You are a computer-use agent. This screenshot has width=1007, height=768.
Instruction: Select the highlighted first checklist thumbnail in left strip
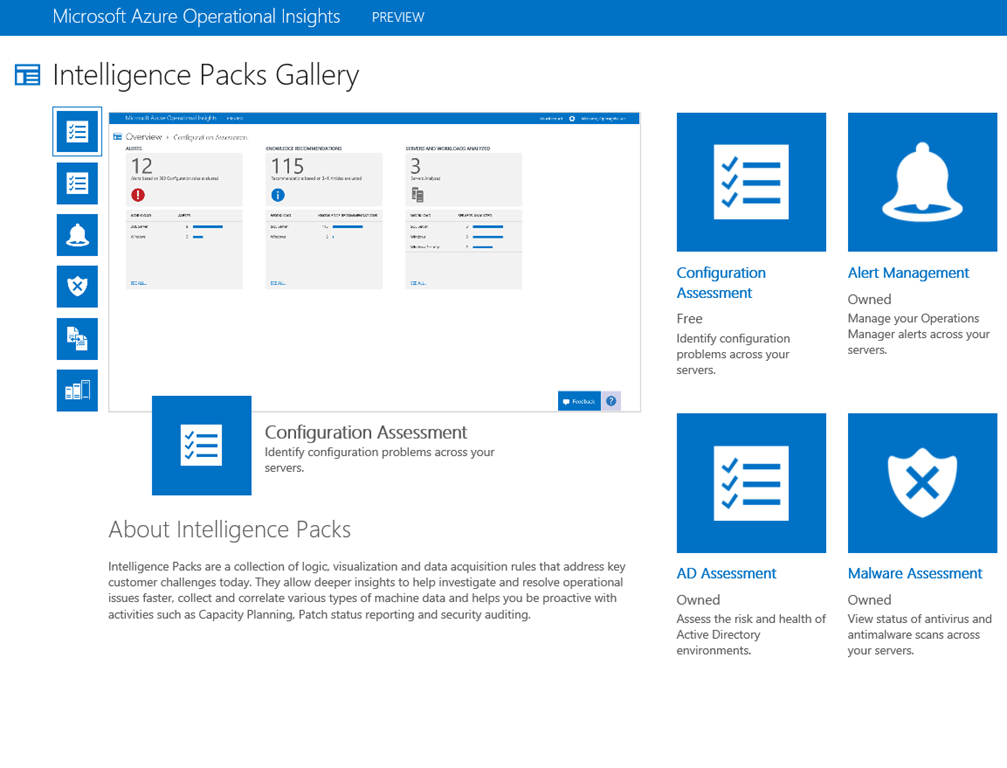click(77, 132)
